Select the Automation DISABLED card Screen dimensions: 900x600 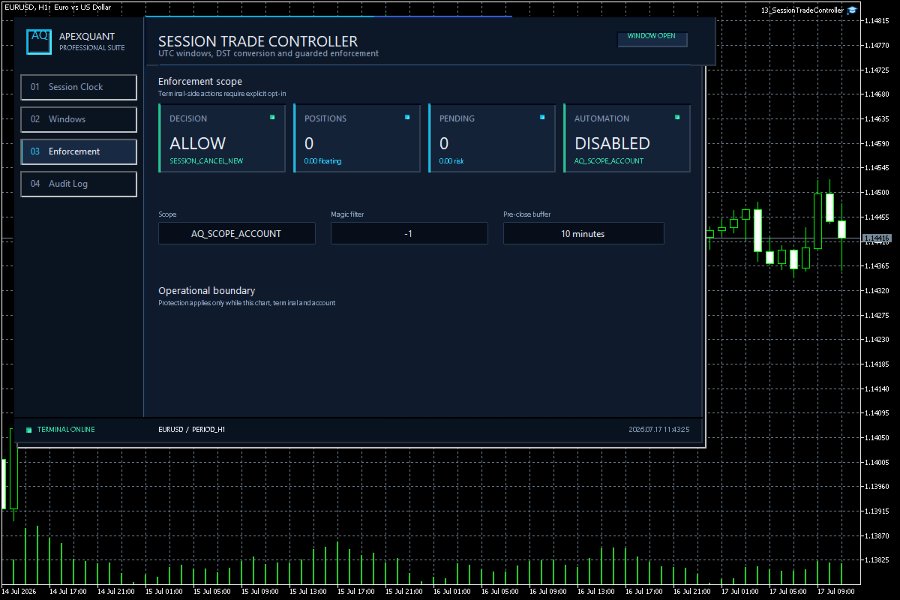627,138
